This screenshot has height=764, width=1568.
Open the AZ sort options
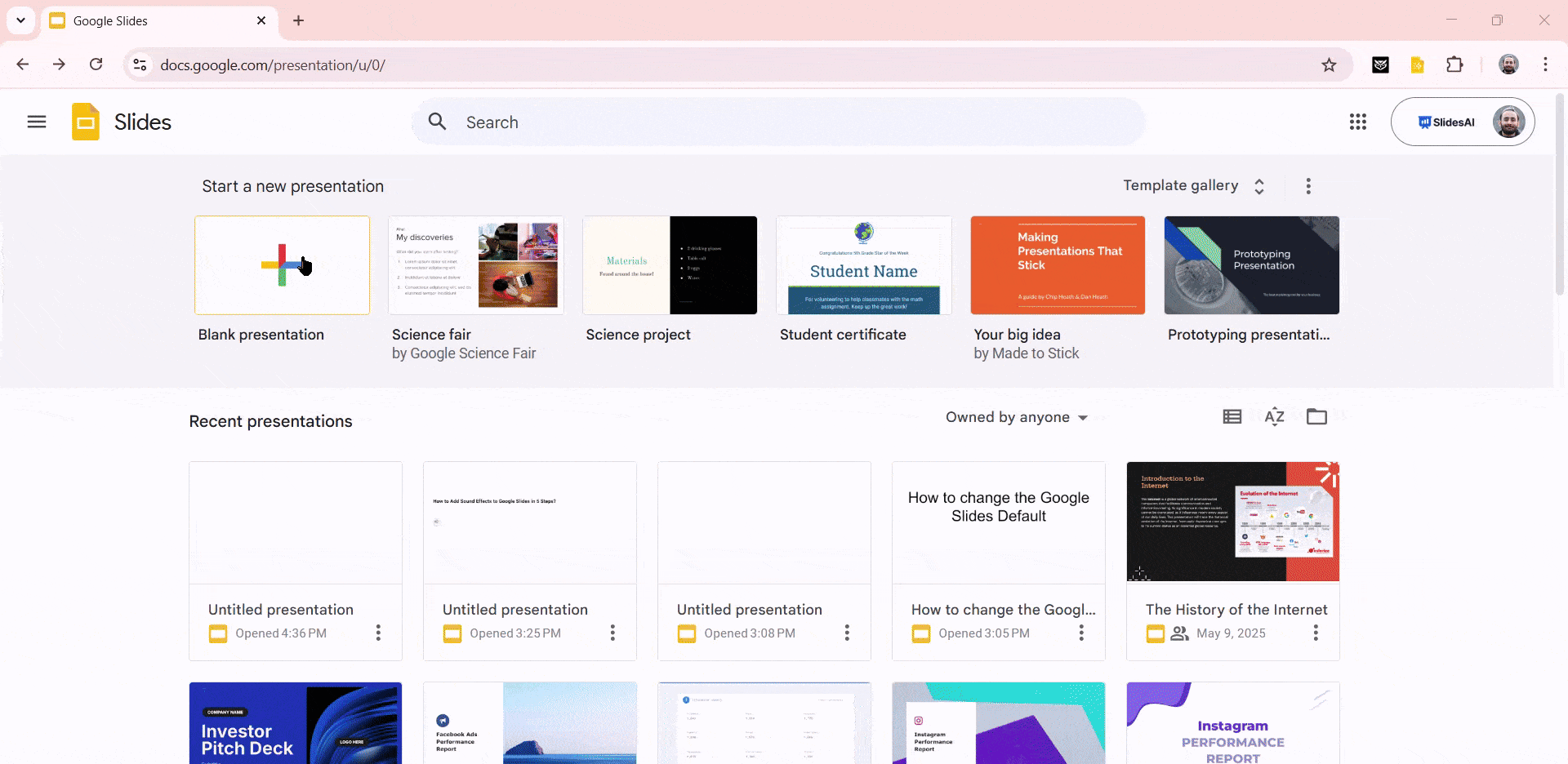point(1274,417)
